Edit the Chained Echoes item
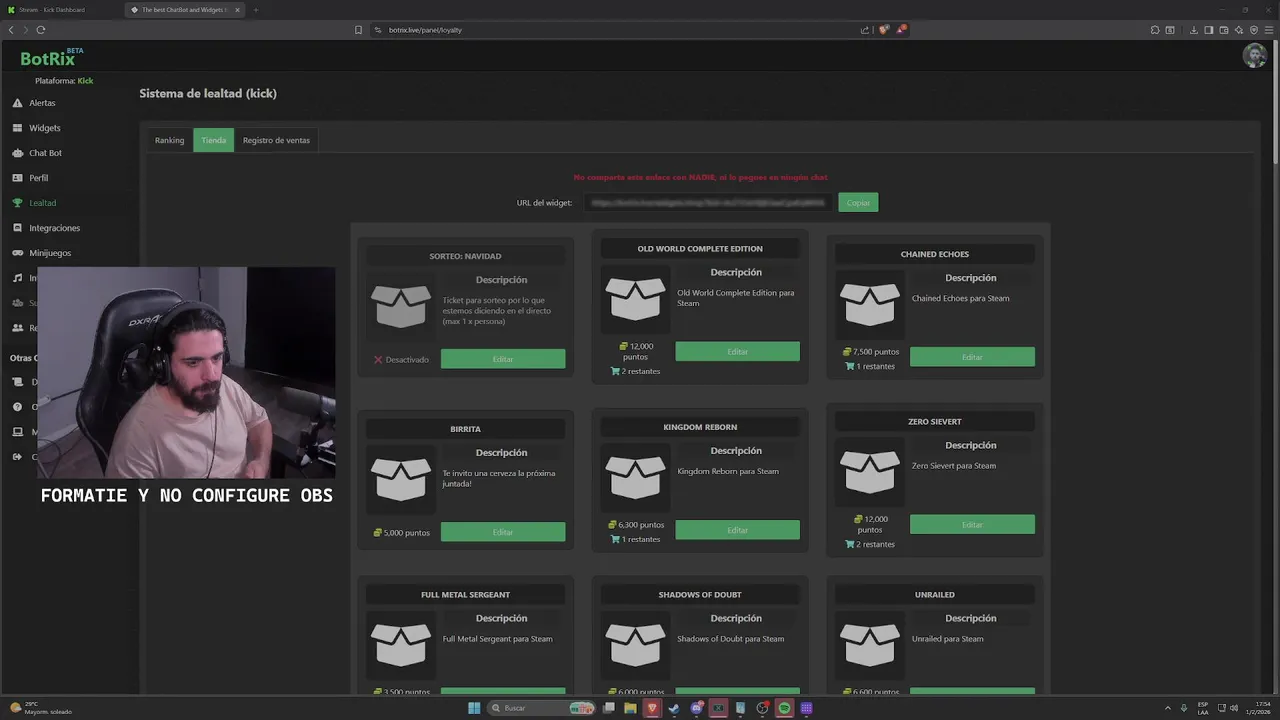The image size is (1280, 720). [x=972, y=357]
